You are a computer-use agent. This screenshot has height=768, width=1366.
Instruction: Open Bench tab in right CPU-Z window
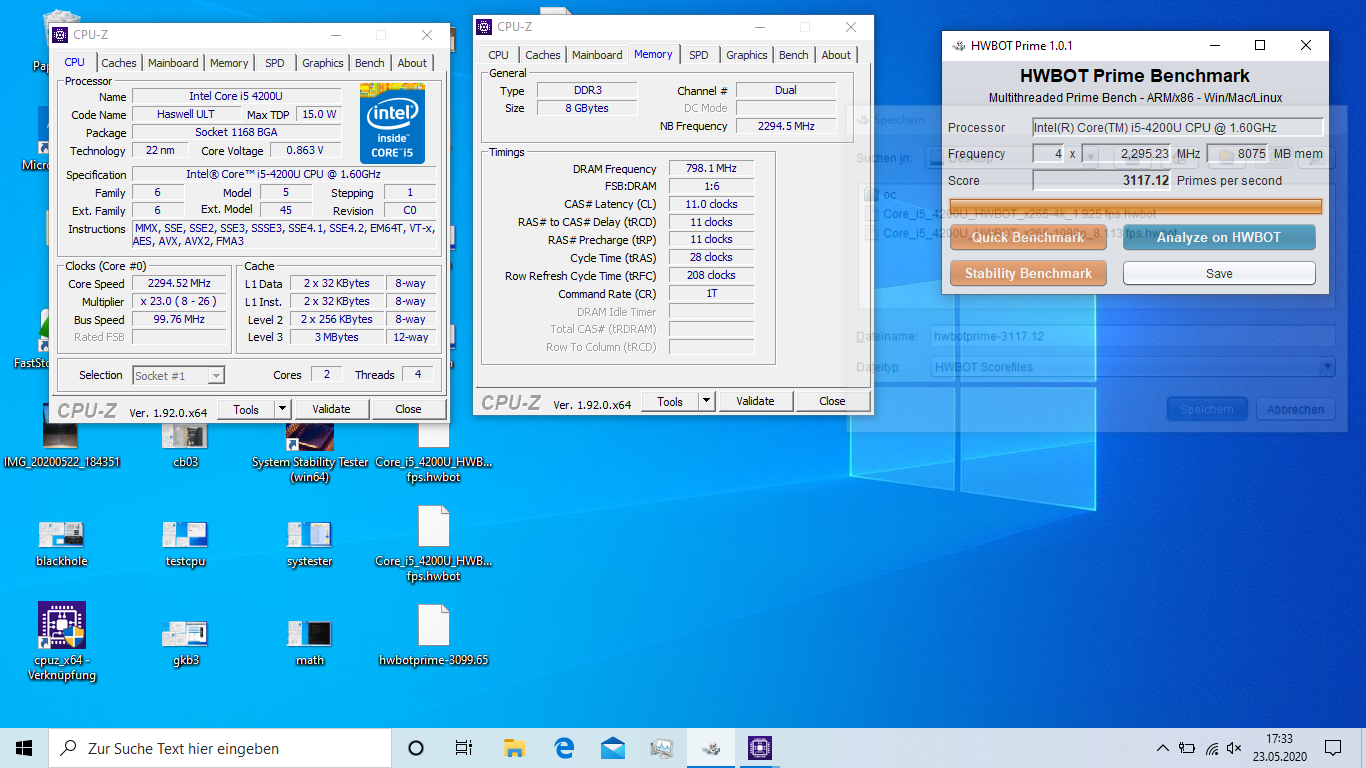[x=794, y=55]
